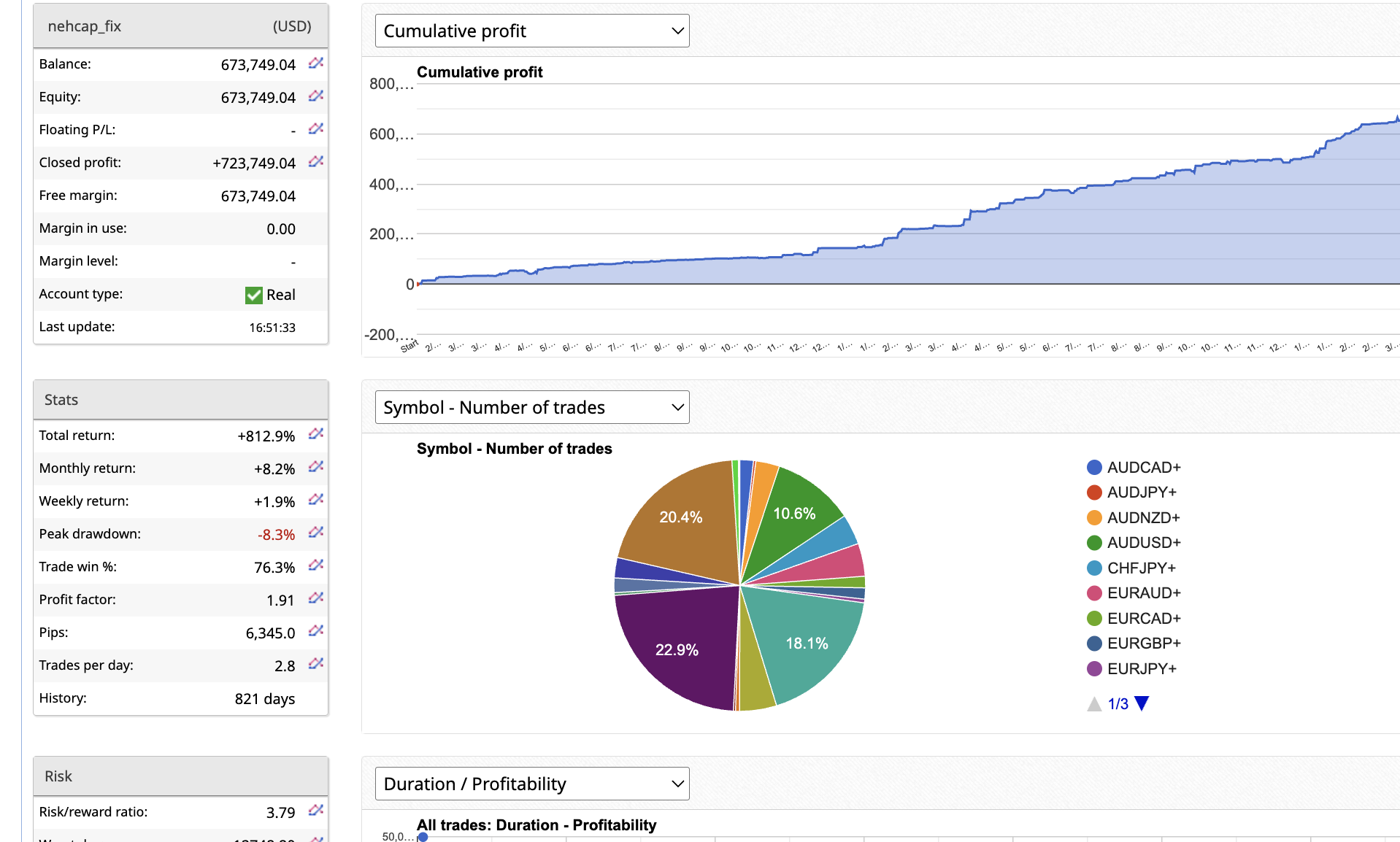
Task: Click the chart icon beside Peak drawdown
Action: (315, 533)
